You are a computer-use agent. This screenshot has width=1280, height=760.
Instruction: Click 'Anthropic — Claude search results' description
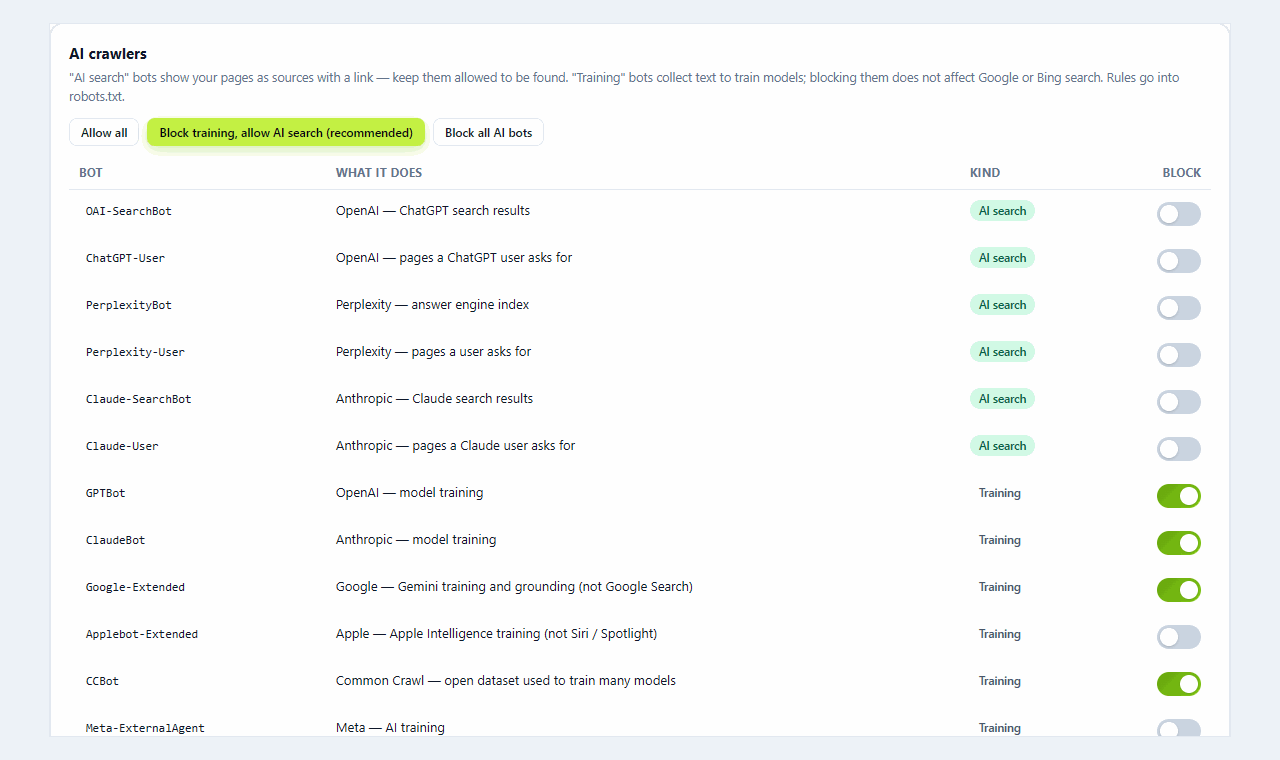click(x=435, y=399)
